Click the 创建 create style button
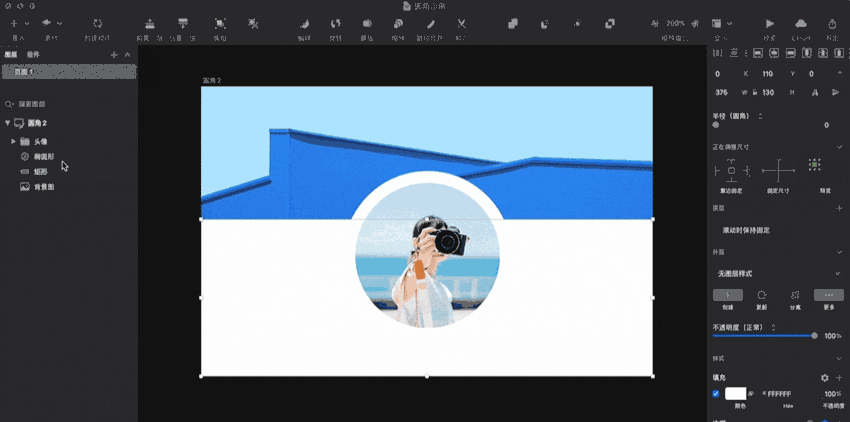 [x=727, y=295]
